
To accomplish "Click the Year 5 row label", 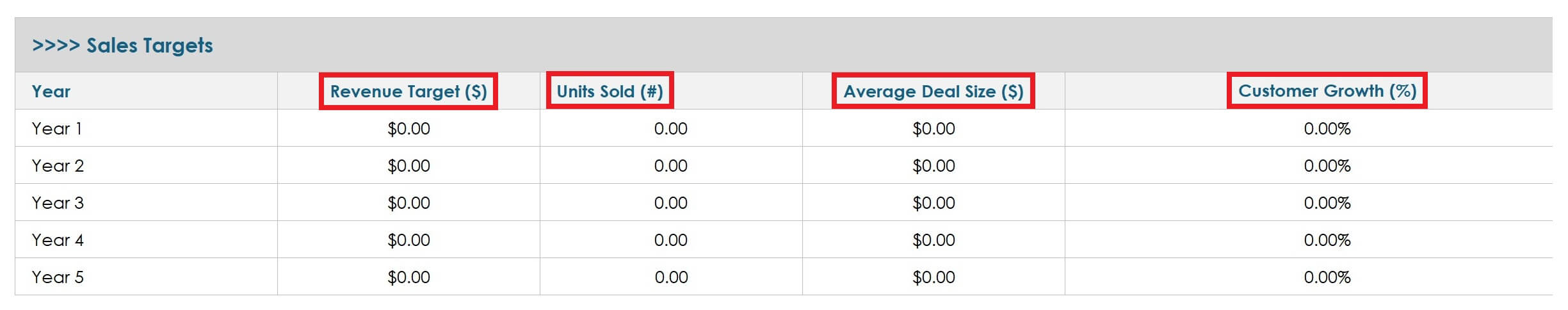I will pos(58,277).
